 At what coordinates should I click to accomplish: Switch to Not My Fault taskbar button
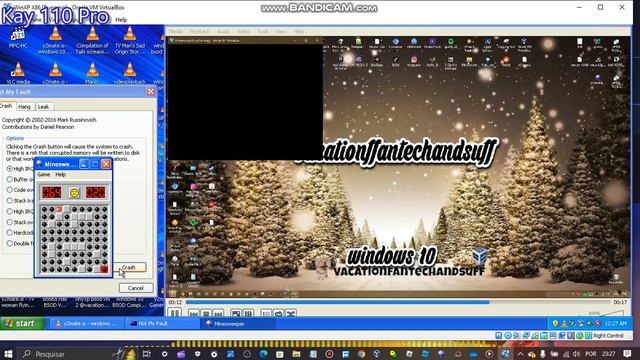click(x=161, y=323)
